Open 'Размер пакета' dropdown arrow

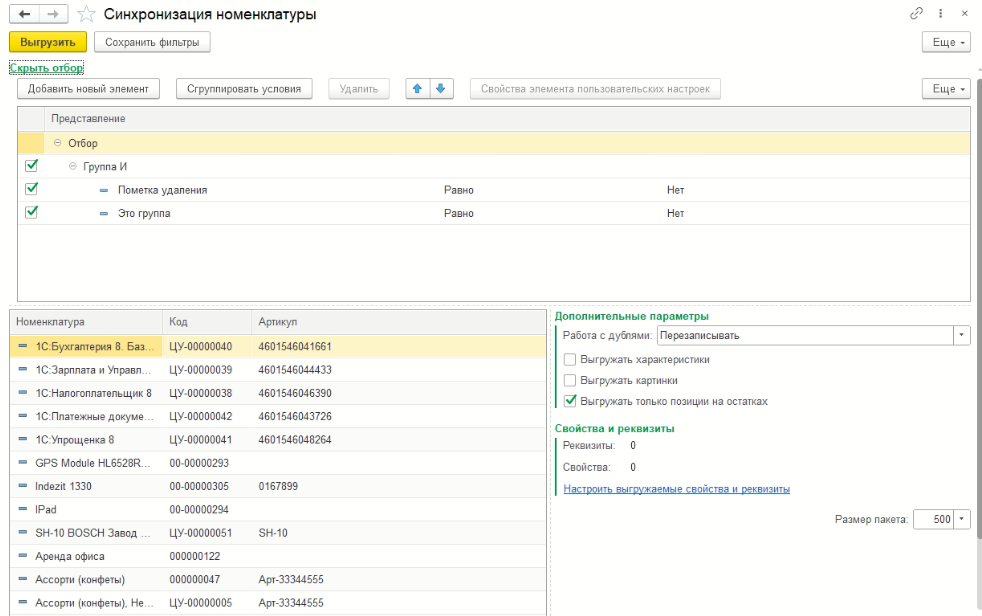coord(963,520)
